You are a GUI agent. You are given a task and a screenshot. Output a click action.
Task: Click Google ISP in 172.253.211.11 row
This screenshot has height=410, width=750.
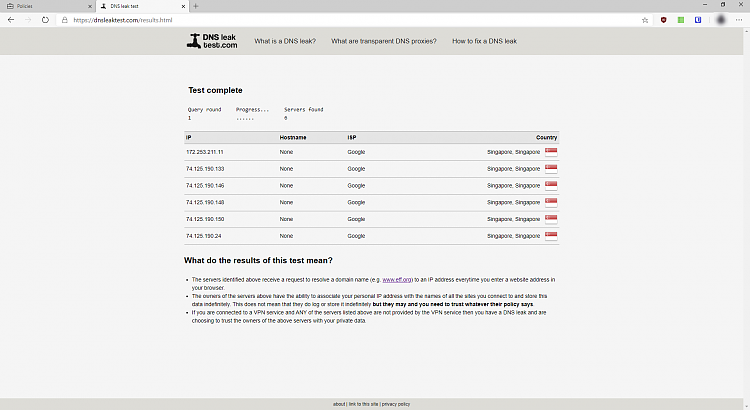[356, 152]
